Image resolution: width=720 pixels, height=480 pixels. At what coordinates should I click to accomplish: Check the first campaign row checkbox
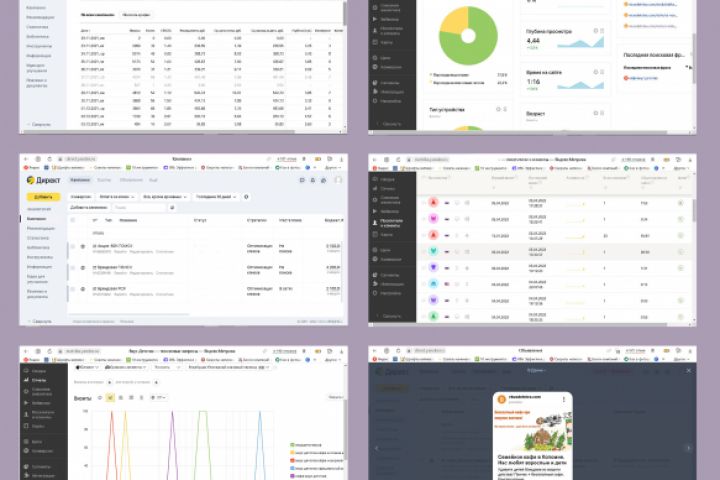point(73,246)
